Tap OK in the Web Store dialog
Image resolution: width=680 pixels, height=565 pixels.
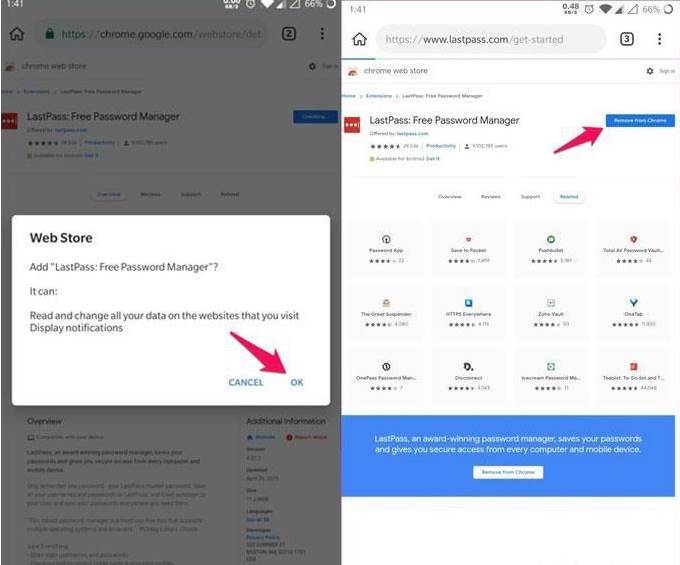pyautogui.click(x=297, y=382)
